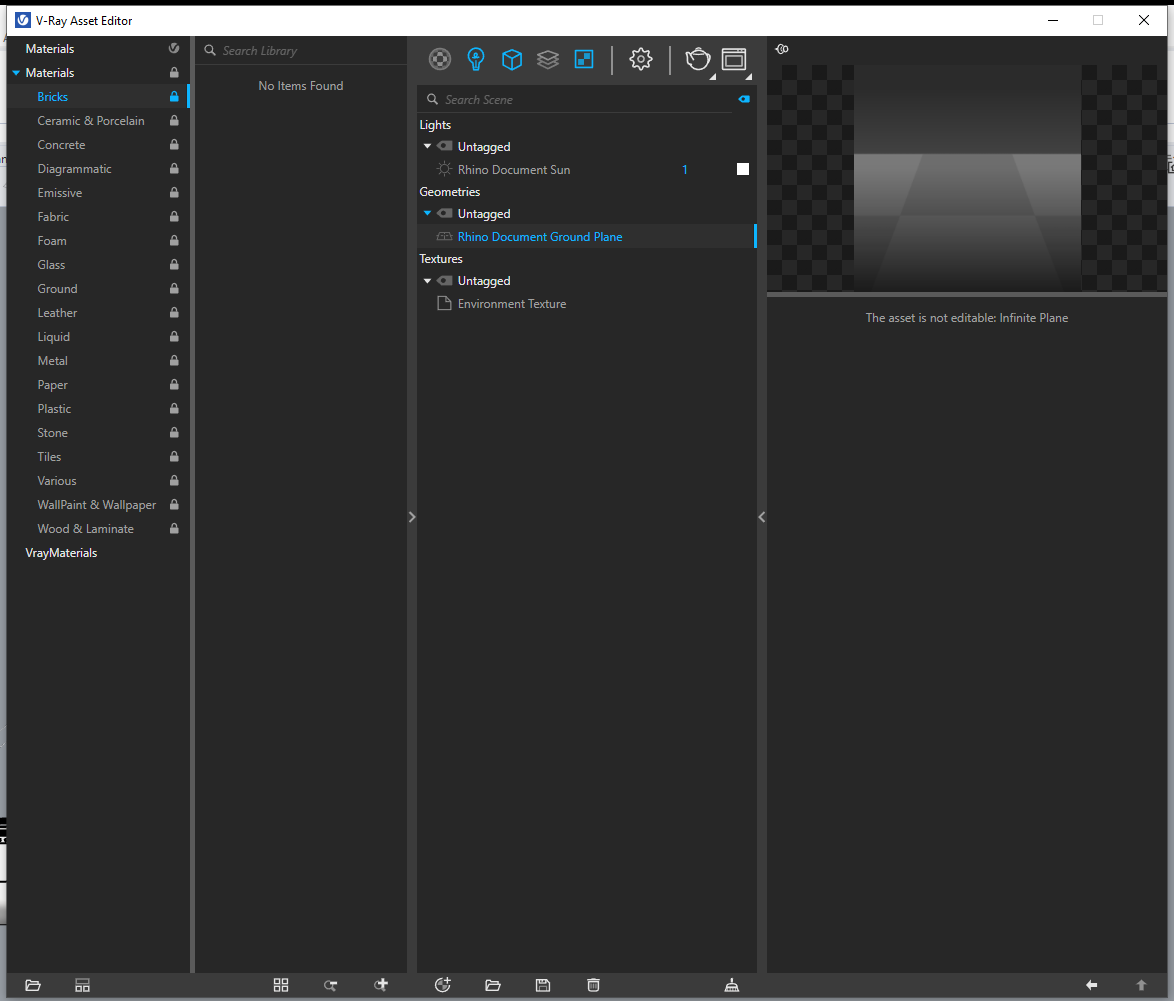1174x1001 pixels.
Task: Save asset to file icon
Action: click(543, 985)
